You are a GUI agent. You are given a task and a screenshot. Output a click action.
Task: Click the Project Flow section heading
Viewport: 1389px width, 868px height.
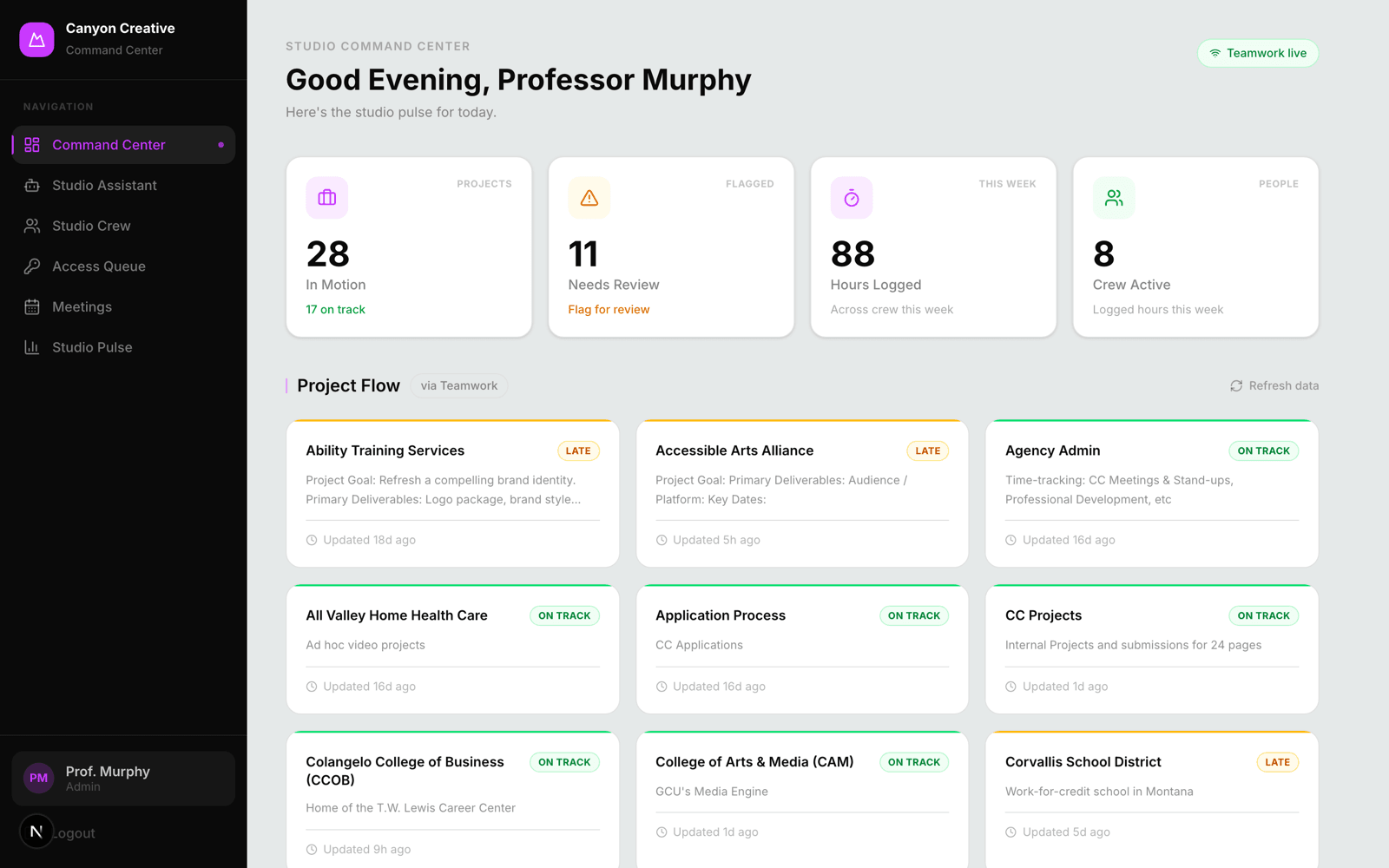[348, 385]
